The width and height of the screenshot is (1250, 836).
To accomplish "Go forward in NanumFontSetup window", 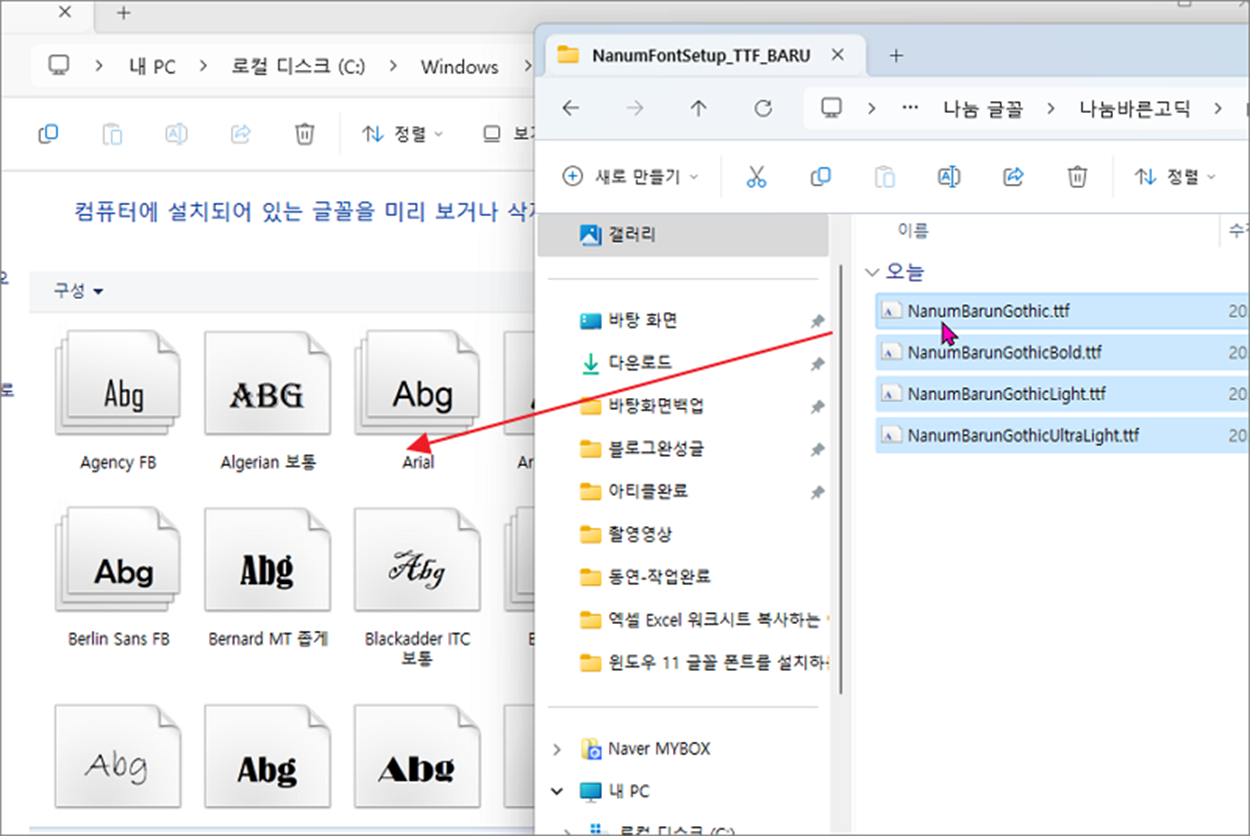I will [635, 108].
